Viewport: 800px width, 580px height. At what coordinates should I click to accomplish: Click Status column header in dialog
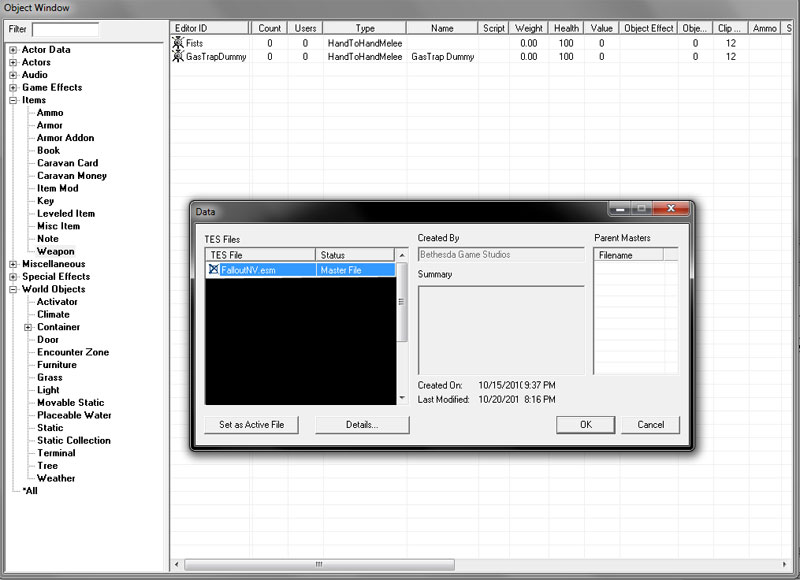click(355, 255)
